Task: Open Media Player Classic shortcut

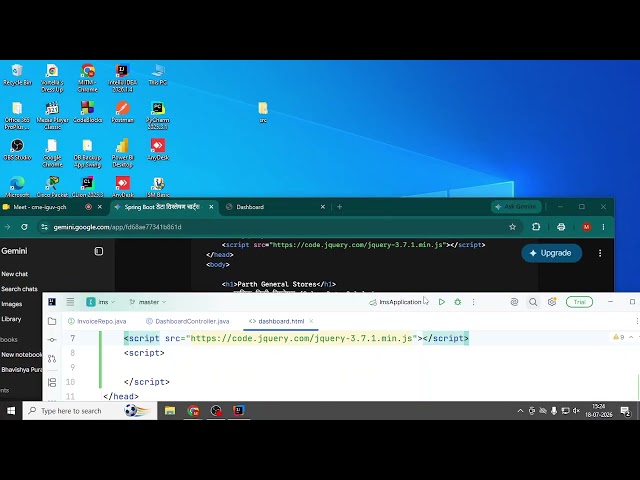Action: (52, 116)
